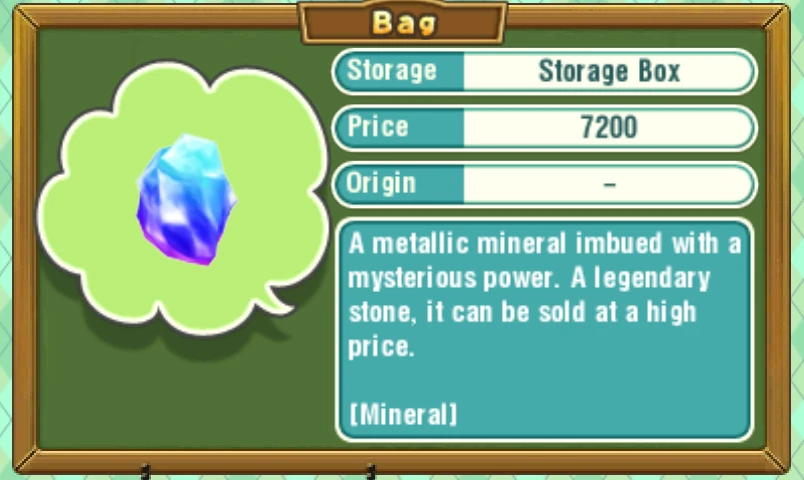
Task: Select the Storage Box value field
Action: coord(609,71)
